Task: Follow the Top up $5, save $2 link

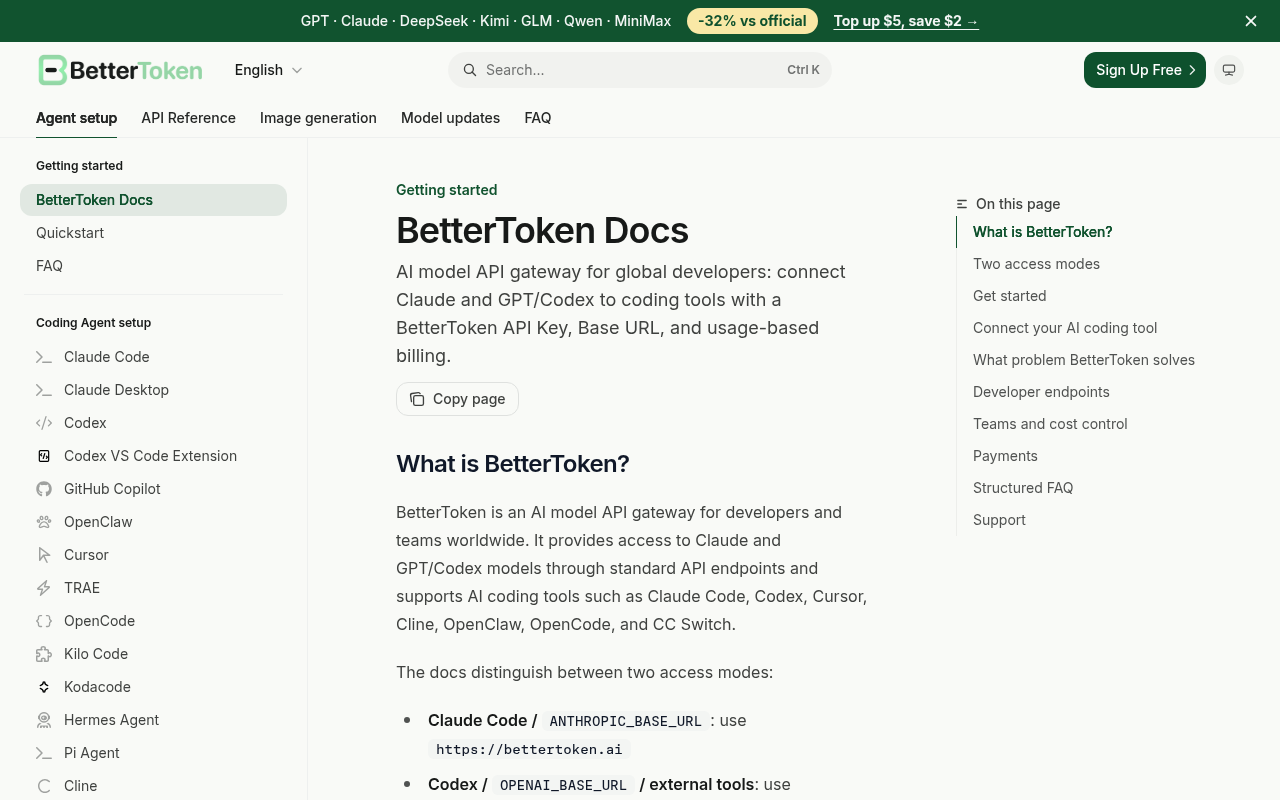Action: pyautogui.click(x=906, y=21)
